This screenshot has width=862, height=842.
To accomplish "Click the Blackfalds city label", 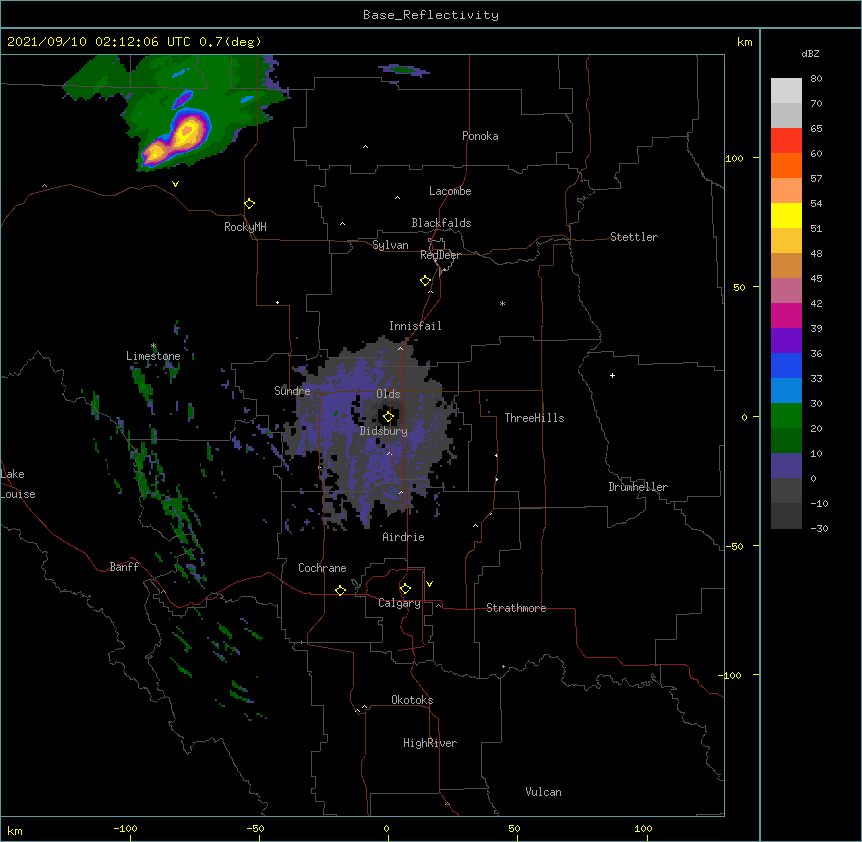I will [x=441, y=223].
